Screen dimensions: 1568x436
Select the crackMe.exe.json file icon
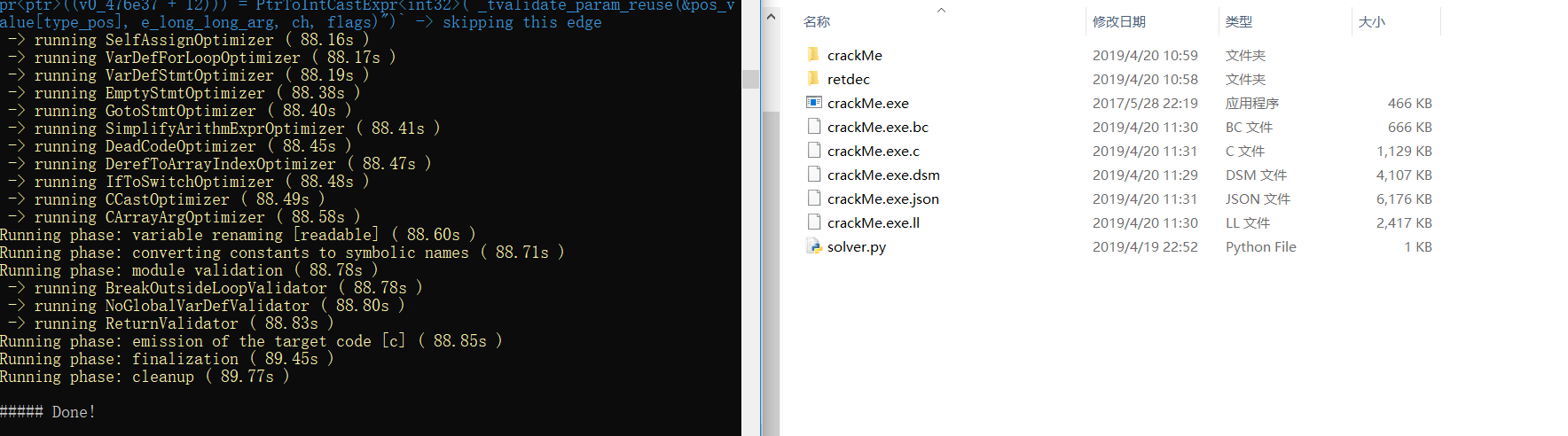(x=813, y=199)
